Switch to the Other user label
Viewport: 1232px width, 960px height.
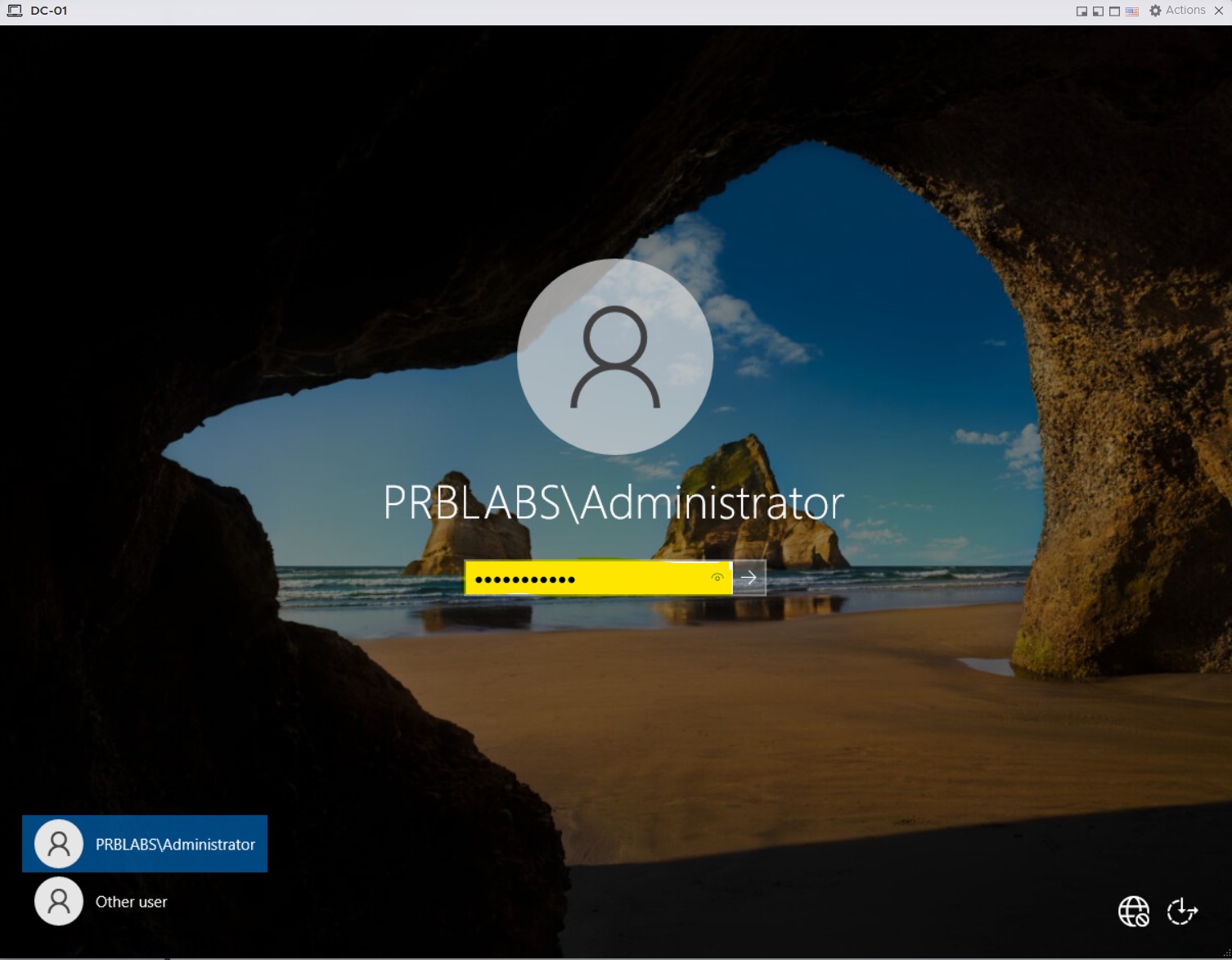pos(131,902)
